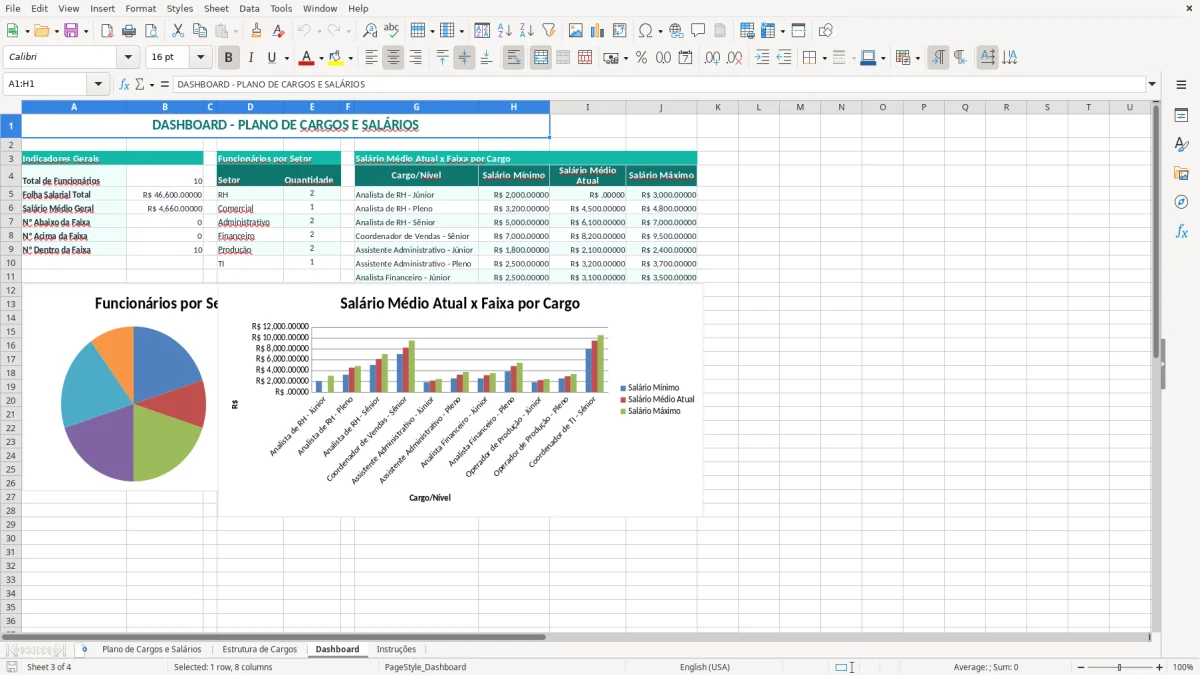Expand the highlighting color dropdown arrow
1200x675 pixels.
coord(350,58)
